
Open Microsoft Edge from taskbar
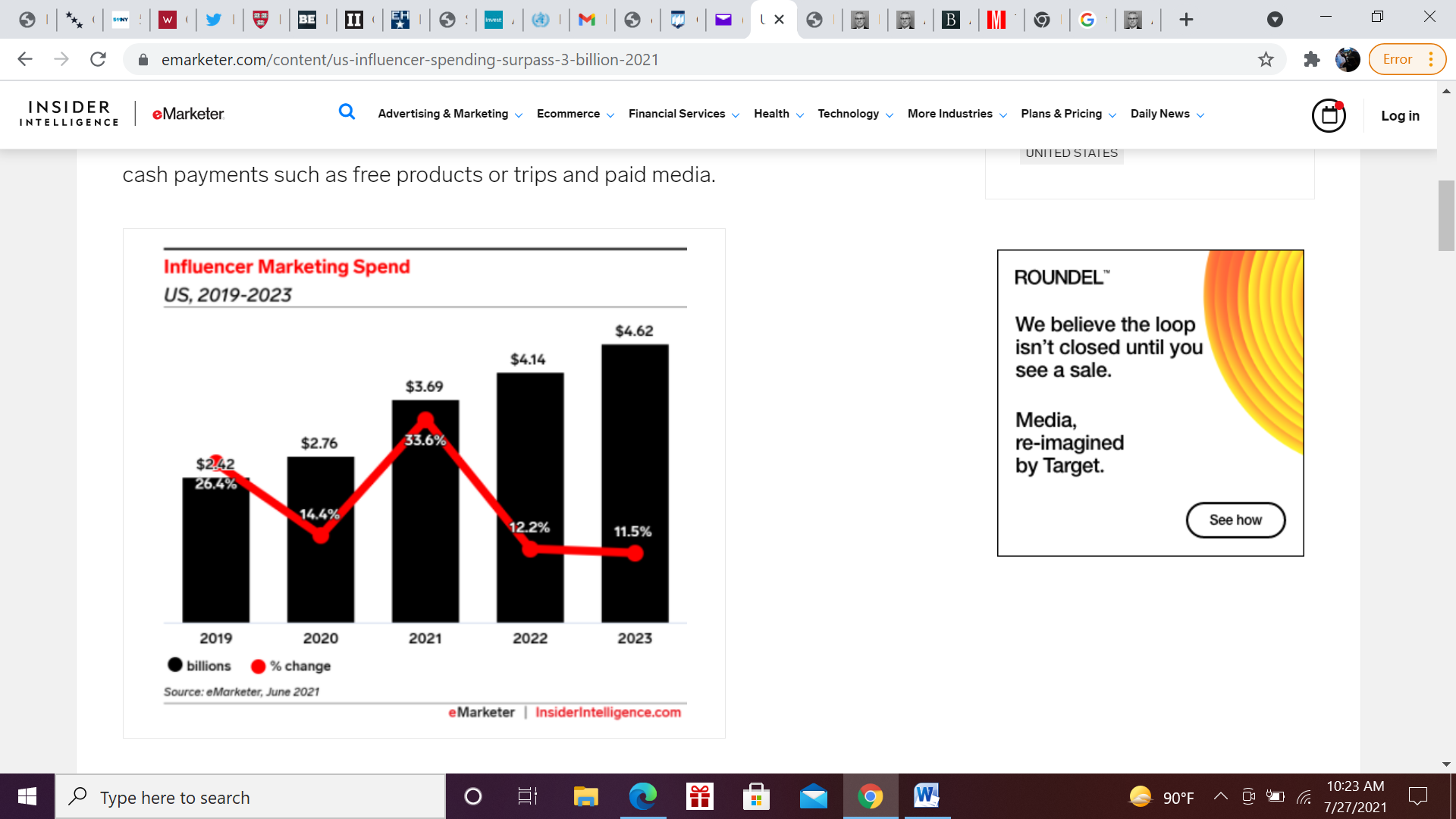point(642,797)
